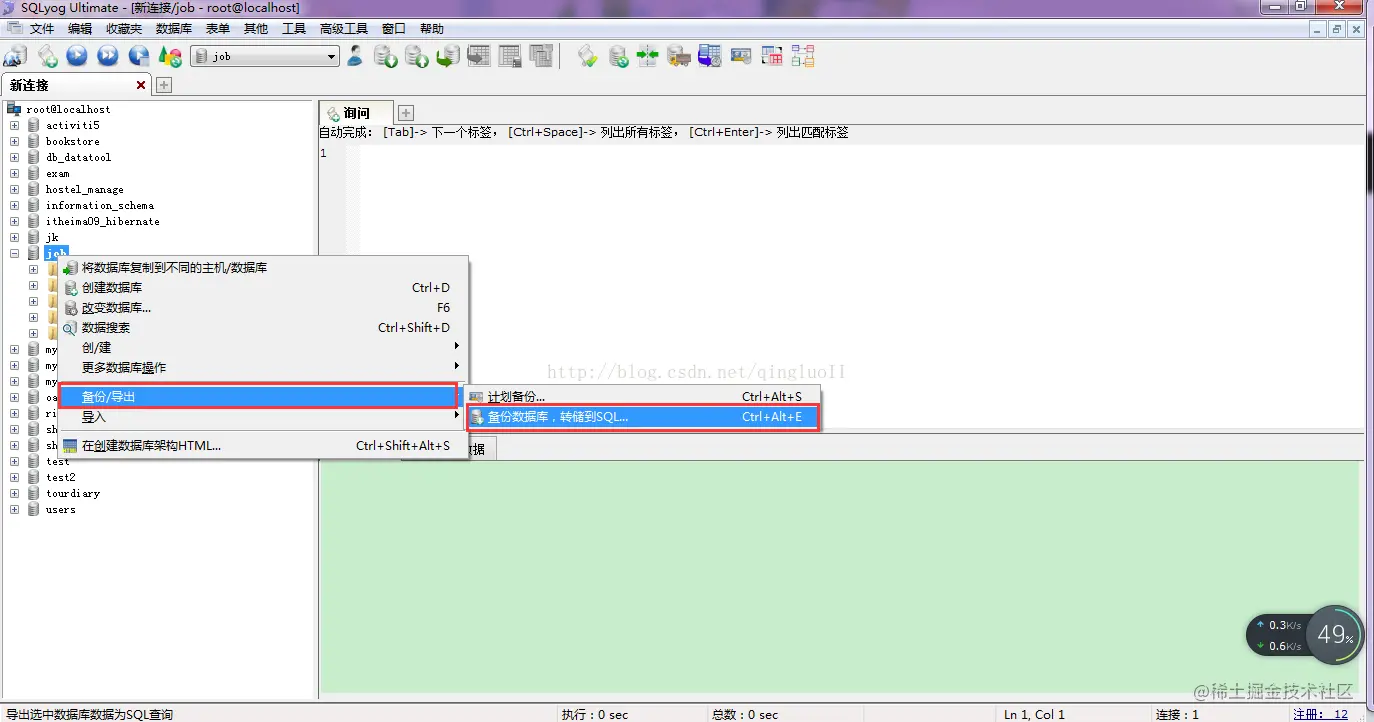This screenshot has height=722, width=1374.
Task: Select the jk database in the tree
Action: [52, 237]
